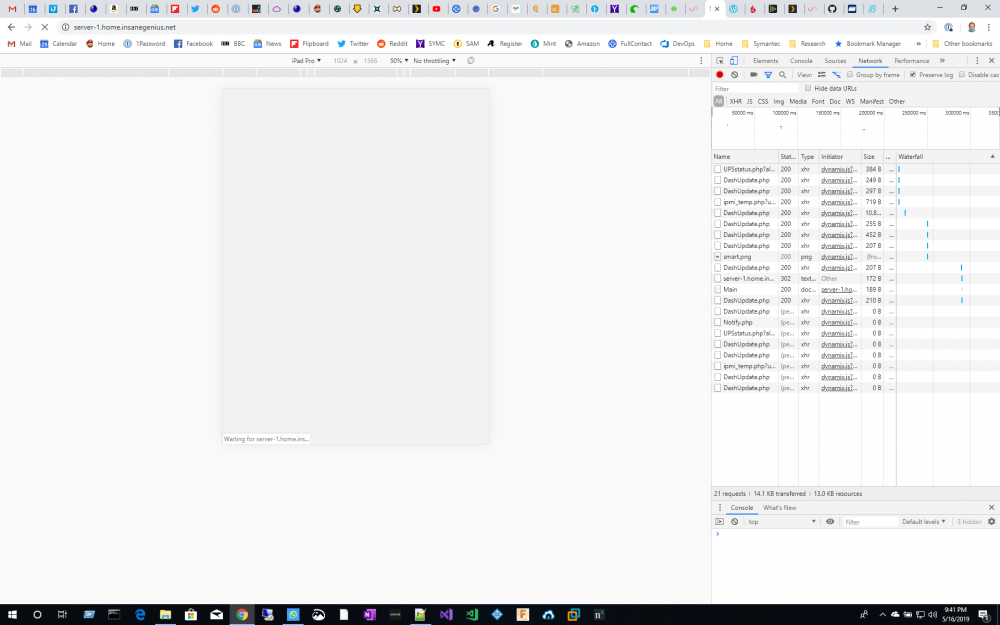
Task: Open the Windows Start menu
Action: click(x=12, y=615)
